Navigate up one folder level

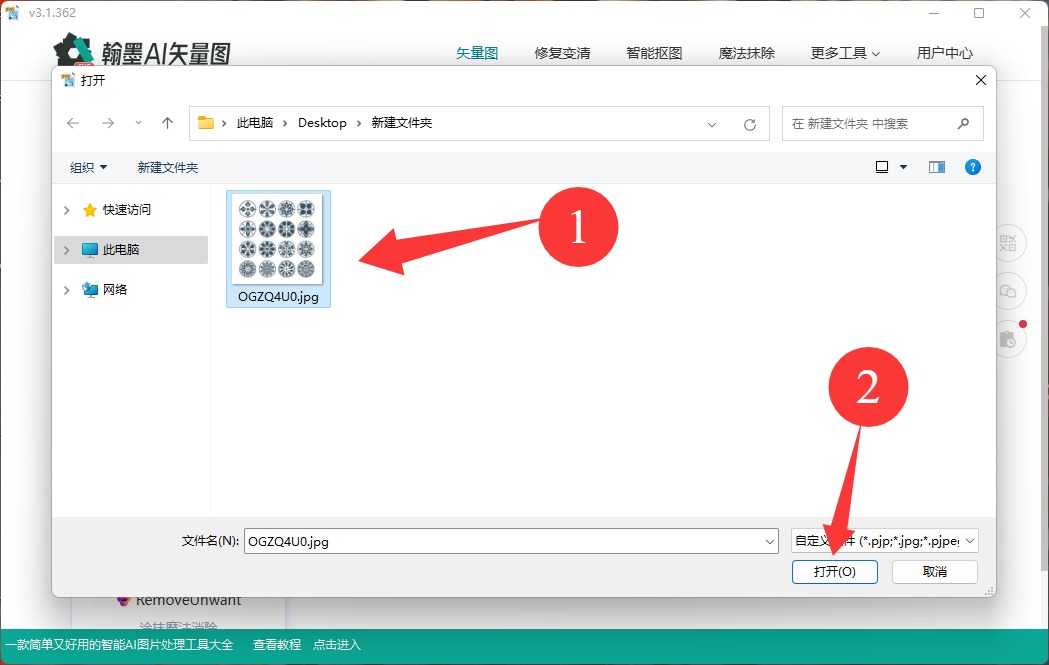point(166,122)
